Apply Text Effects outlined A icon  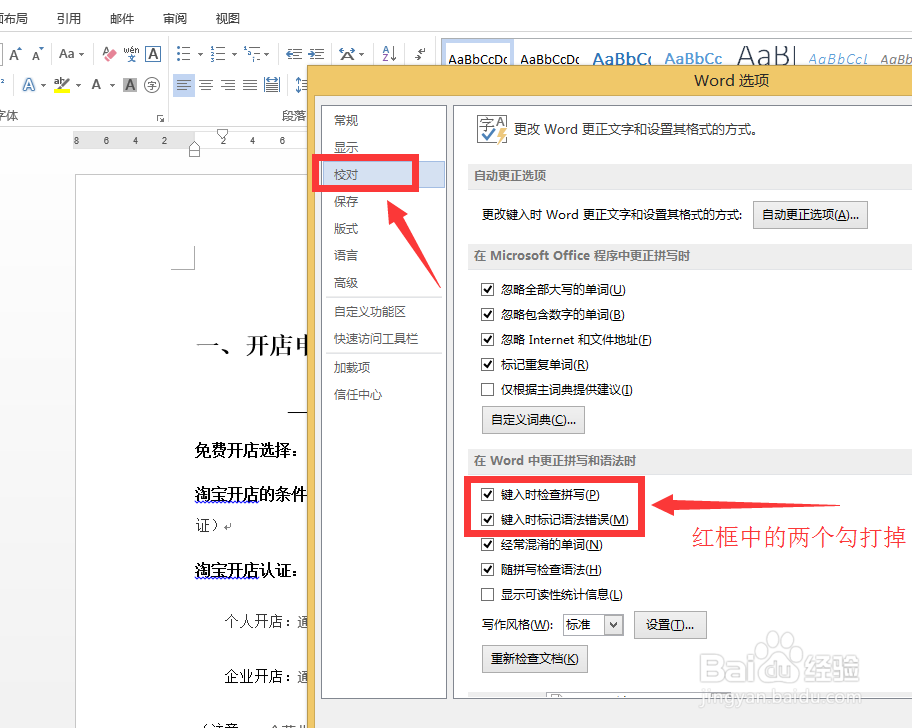pos(28,85)
